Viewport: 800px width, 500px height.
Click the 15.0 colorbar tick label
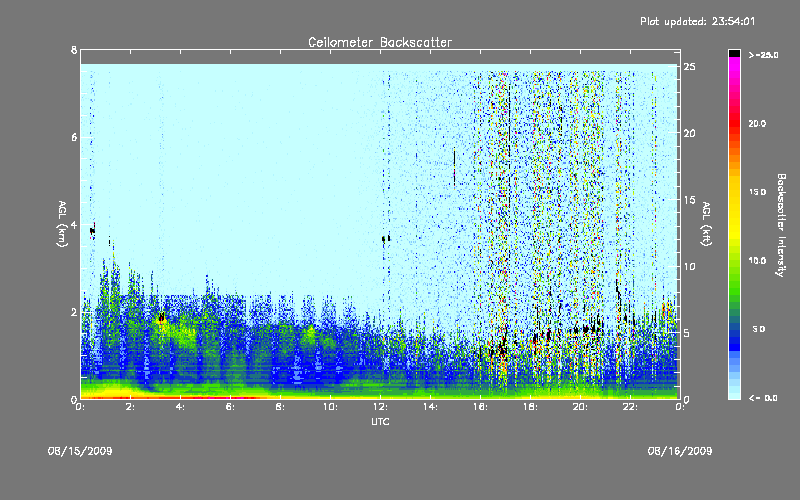(757, 192)
